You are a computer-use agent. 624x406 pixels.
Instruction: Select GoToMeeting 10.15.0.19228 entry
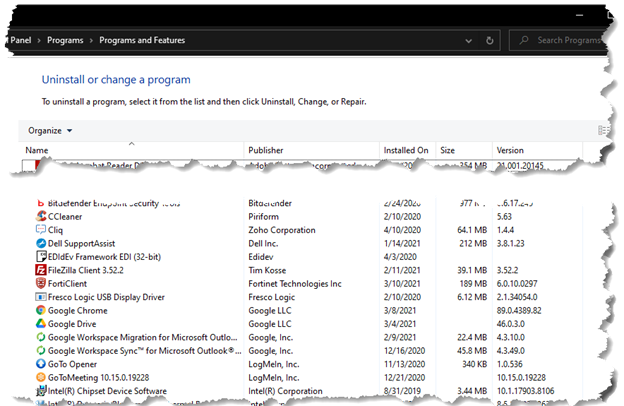tap(302, 377)
